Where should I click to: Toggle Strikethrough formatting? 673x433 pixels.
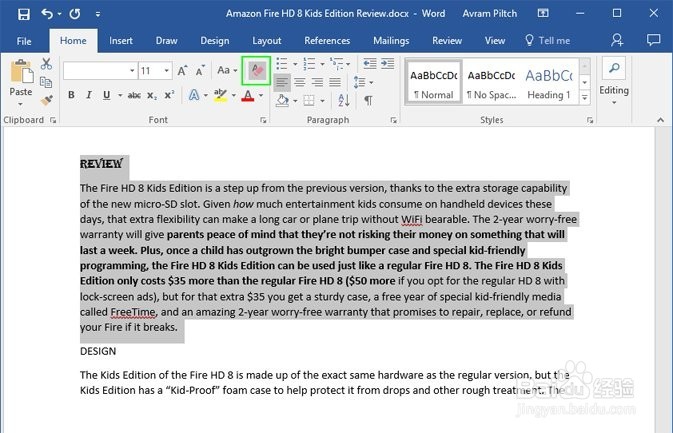134,95
